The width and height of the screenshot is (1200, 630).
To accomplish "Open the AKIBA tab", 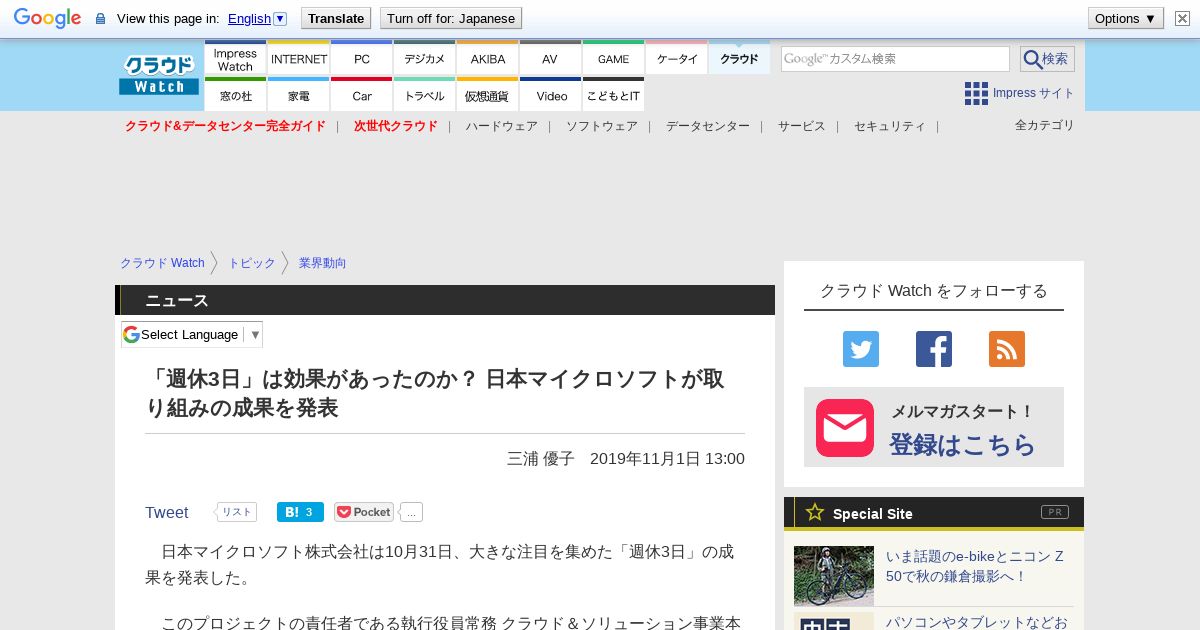I will pos(488,59).
